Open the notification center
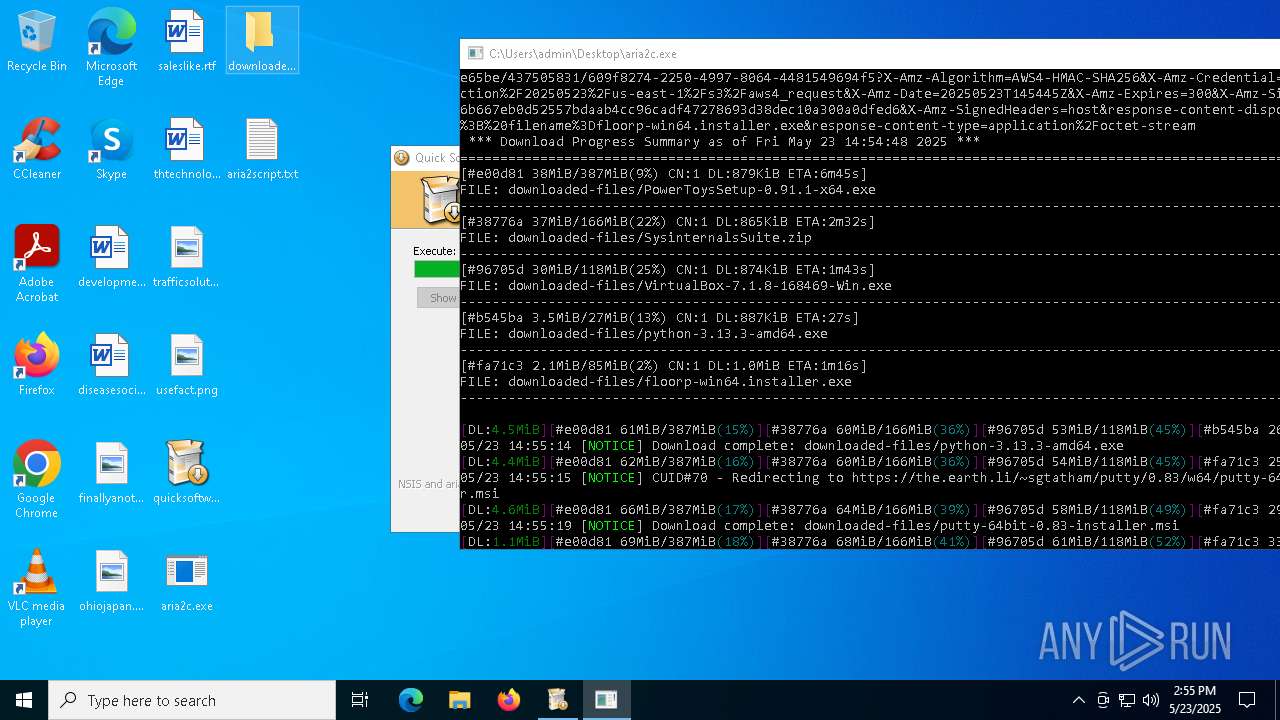This screenshot has width=1280, height=720. pyautogui.click(x=1247, y=700)
